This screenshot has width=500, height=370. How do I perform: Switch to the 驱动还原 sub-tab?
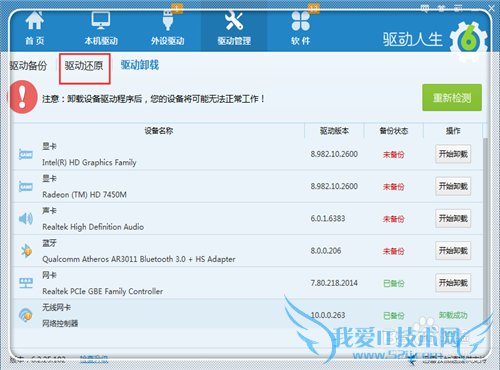[84, 66]
